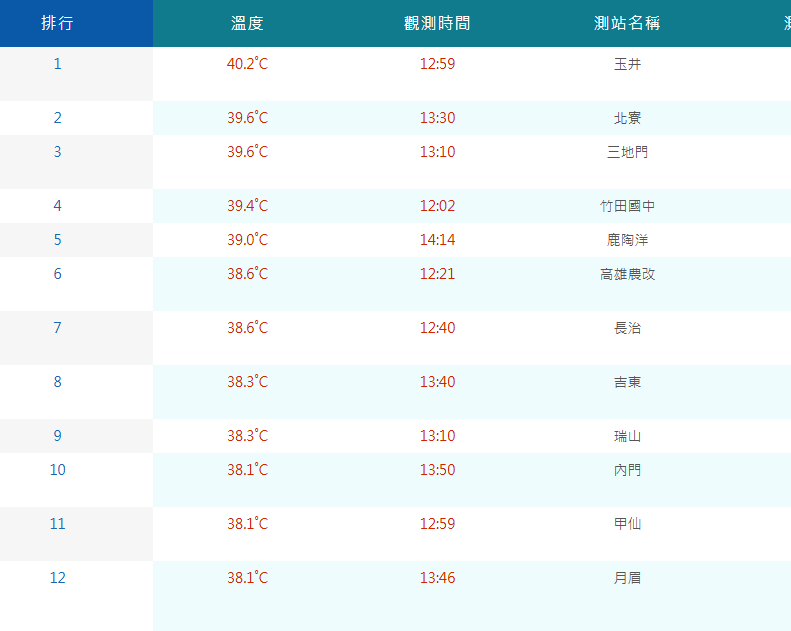This screenshot has height=631, width=791.
Task: Click observation time 14:14
Action: [x=437, y=239]
